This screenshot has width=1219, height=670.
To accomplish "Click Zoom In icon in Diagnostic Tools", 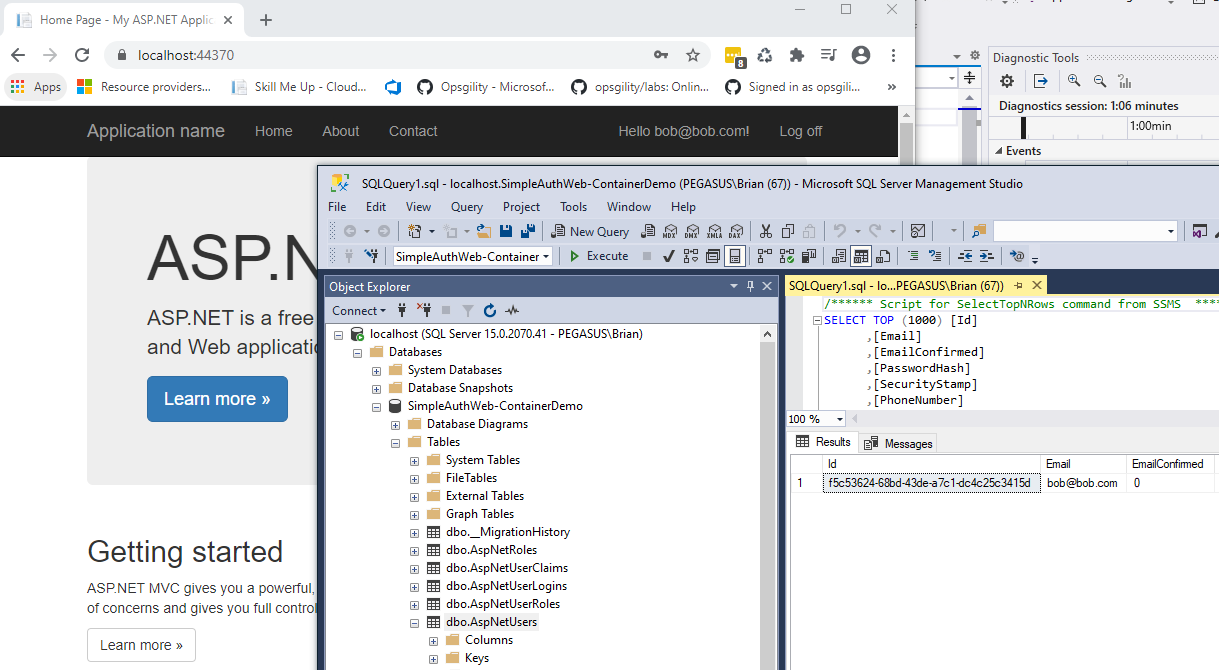I will pyautogui.click(x=1073, y=81).
